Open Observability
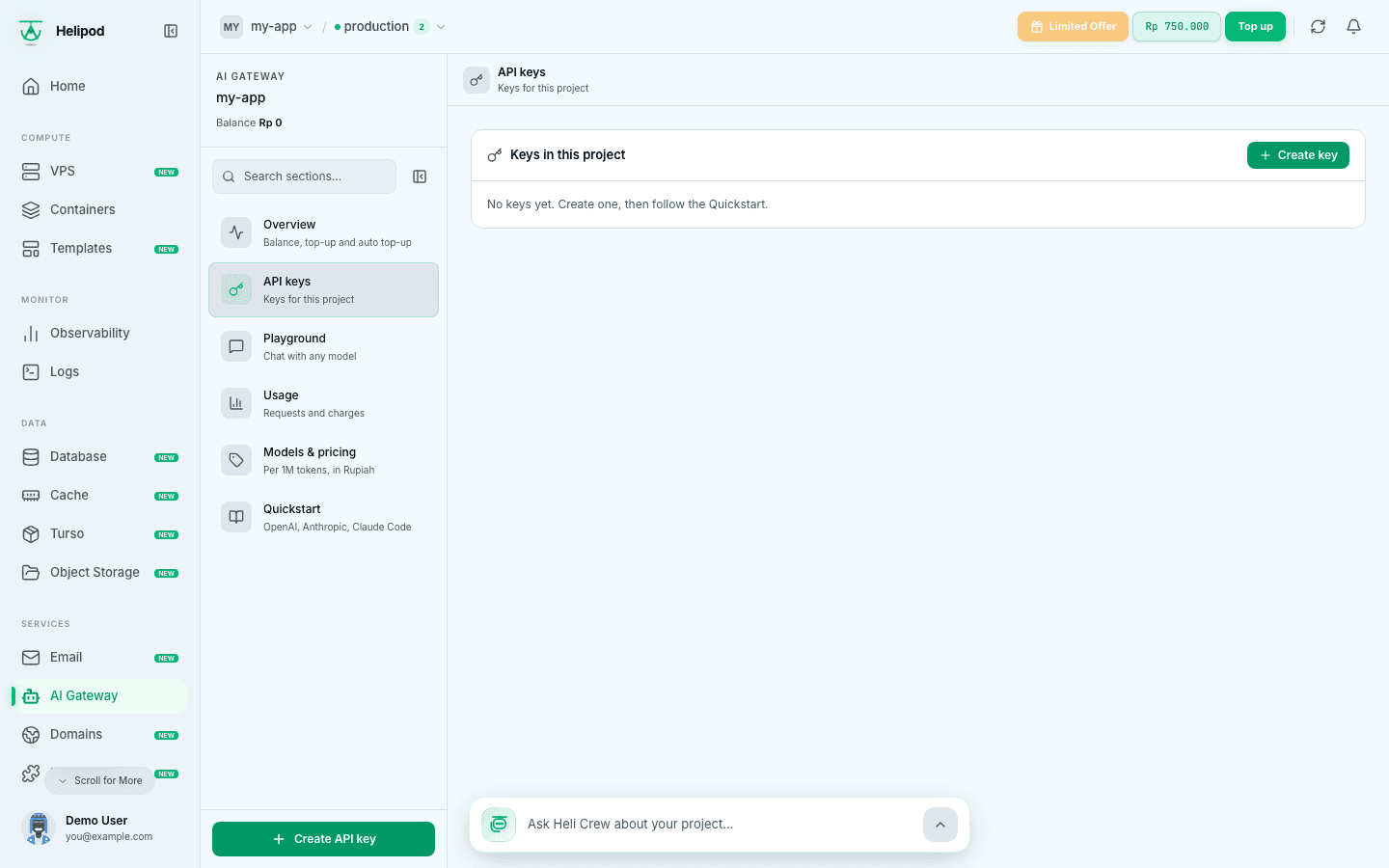This screenshot has height=868, width=1389. [x=100, y=333]
